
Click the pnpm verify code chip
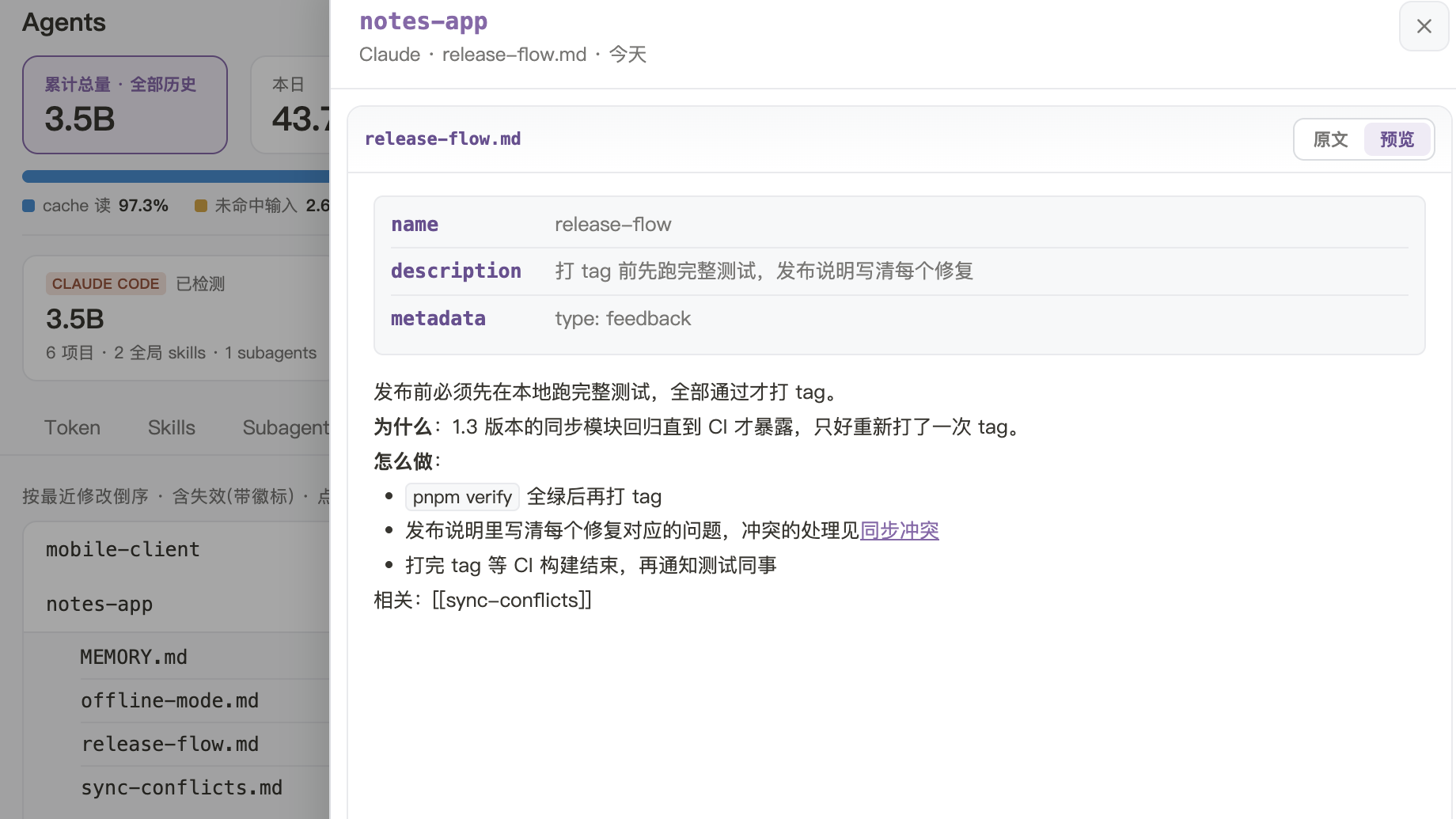click(x=462, y=497)
